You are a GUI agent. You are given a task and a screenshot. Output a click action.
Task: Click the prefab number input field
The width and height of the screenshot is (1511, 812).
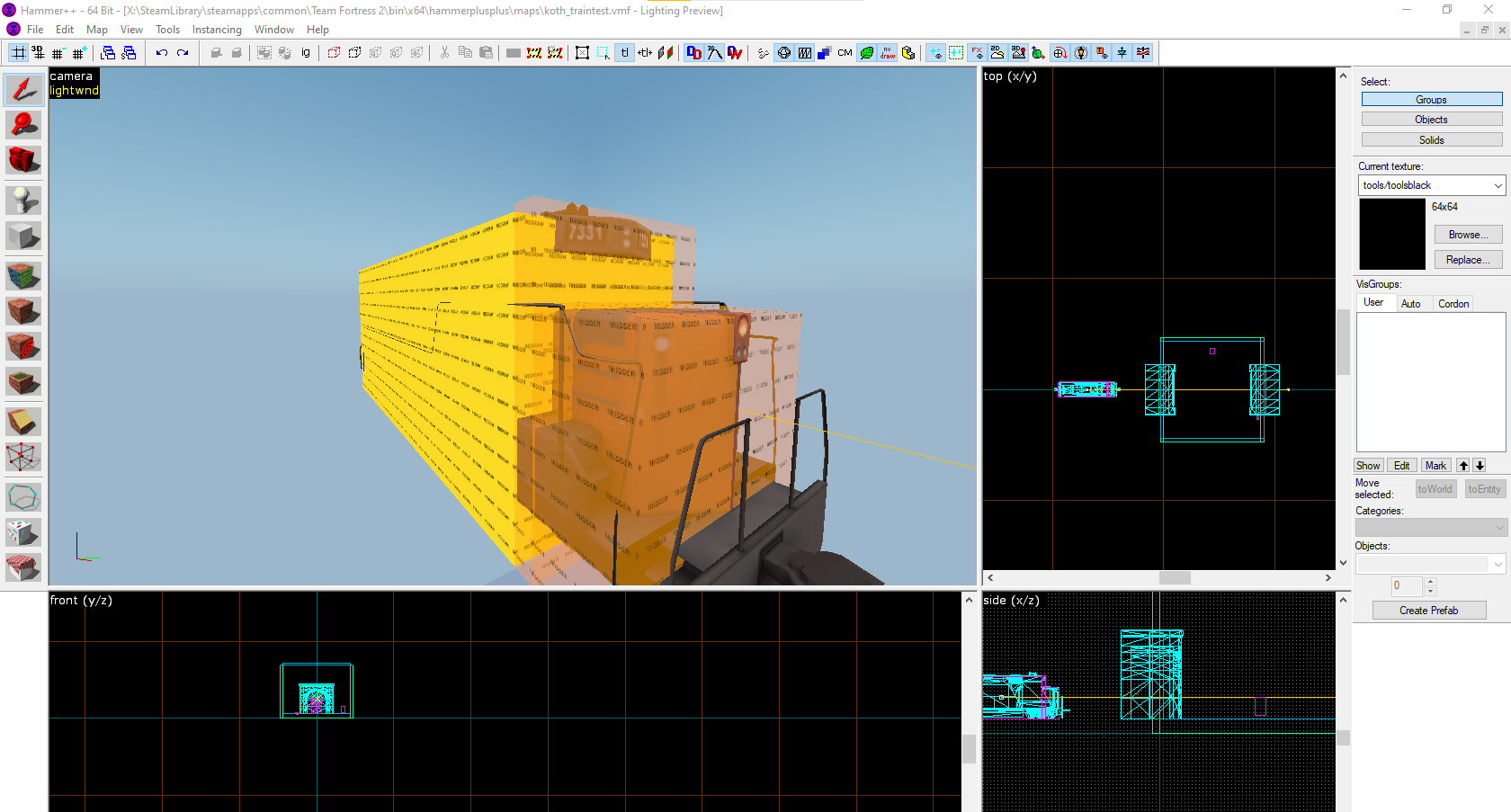(x=1407, y=586)
